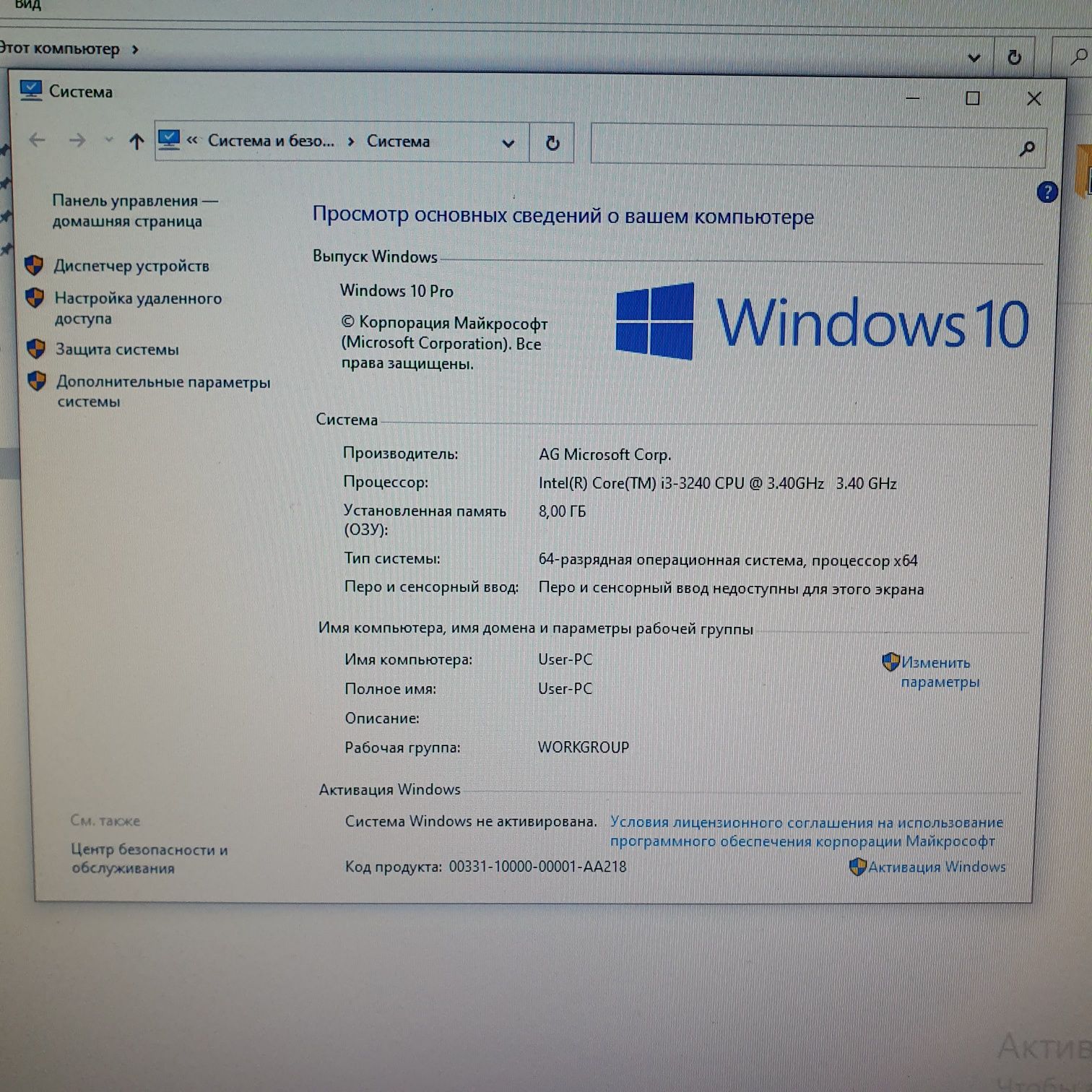1092x1092 pixels.
Task: Open 'Диспетчер устройств' link
Action: click(x=131, y=266)
